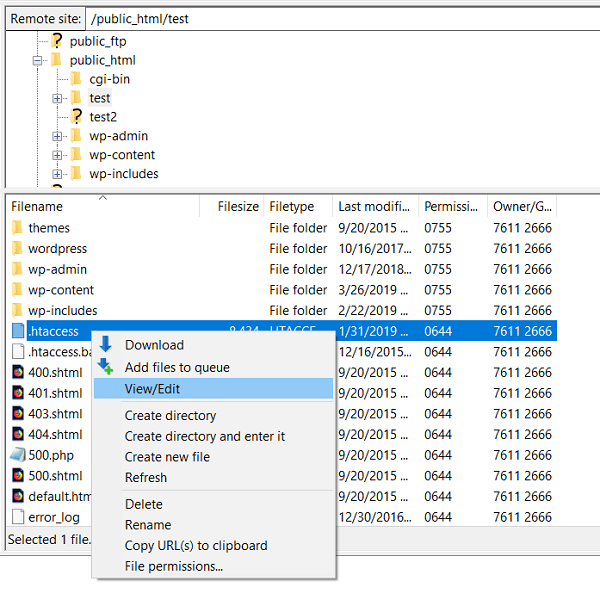Sort by the Last modified column header

pyautogui.click(x=375, y=206)
